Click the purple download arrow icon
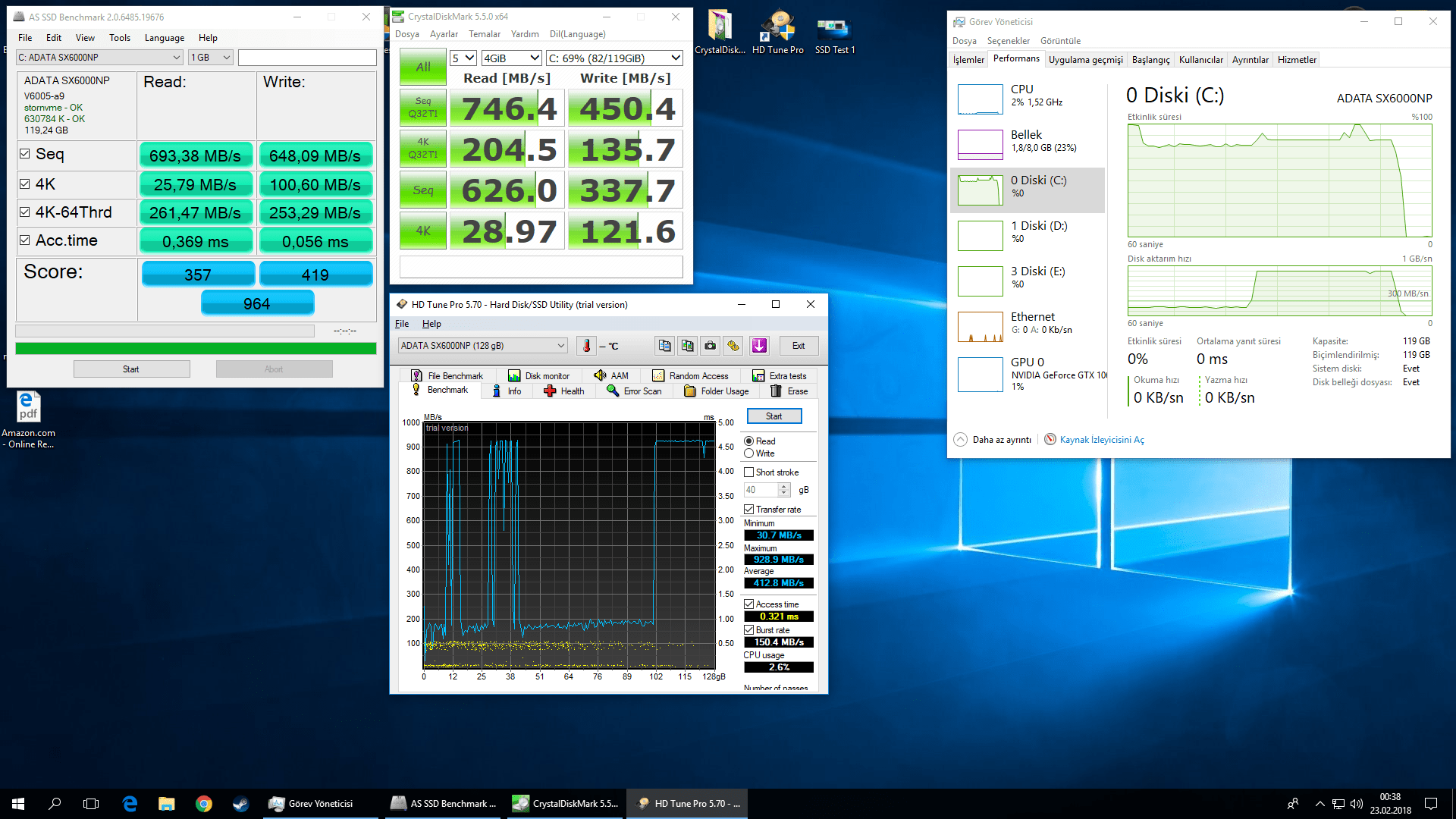 [x=759, y=346]
